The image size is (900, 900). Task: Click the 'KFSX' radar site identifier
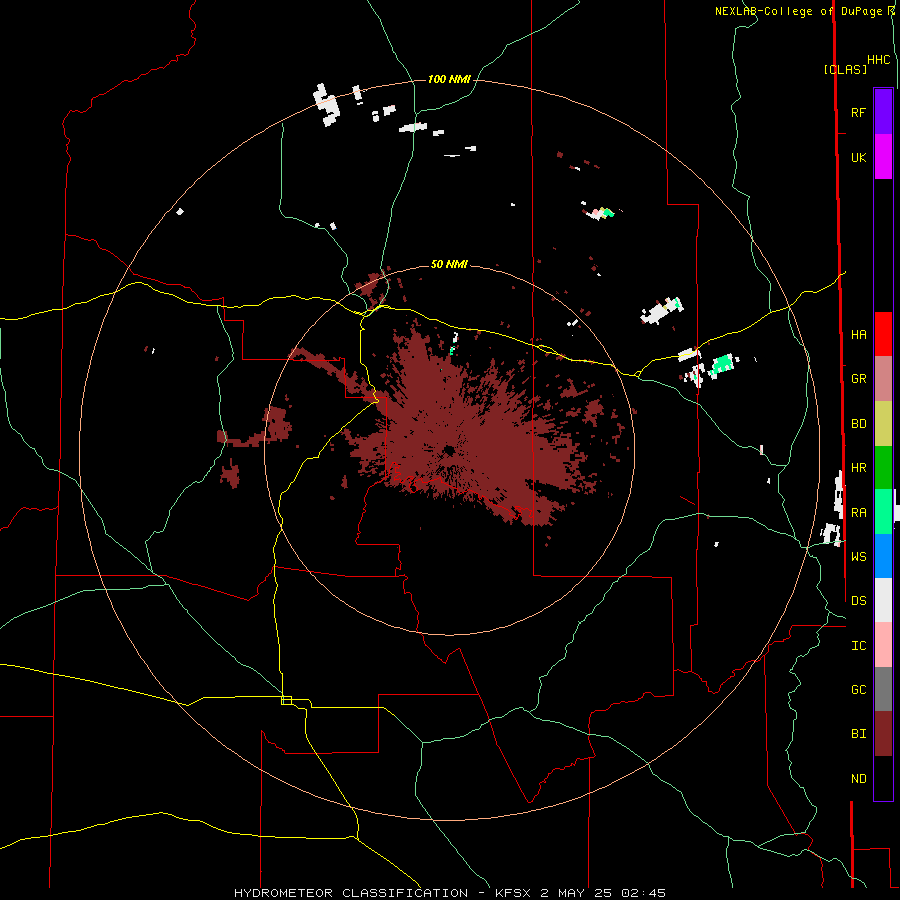point(513,893)
